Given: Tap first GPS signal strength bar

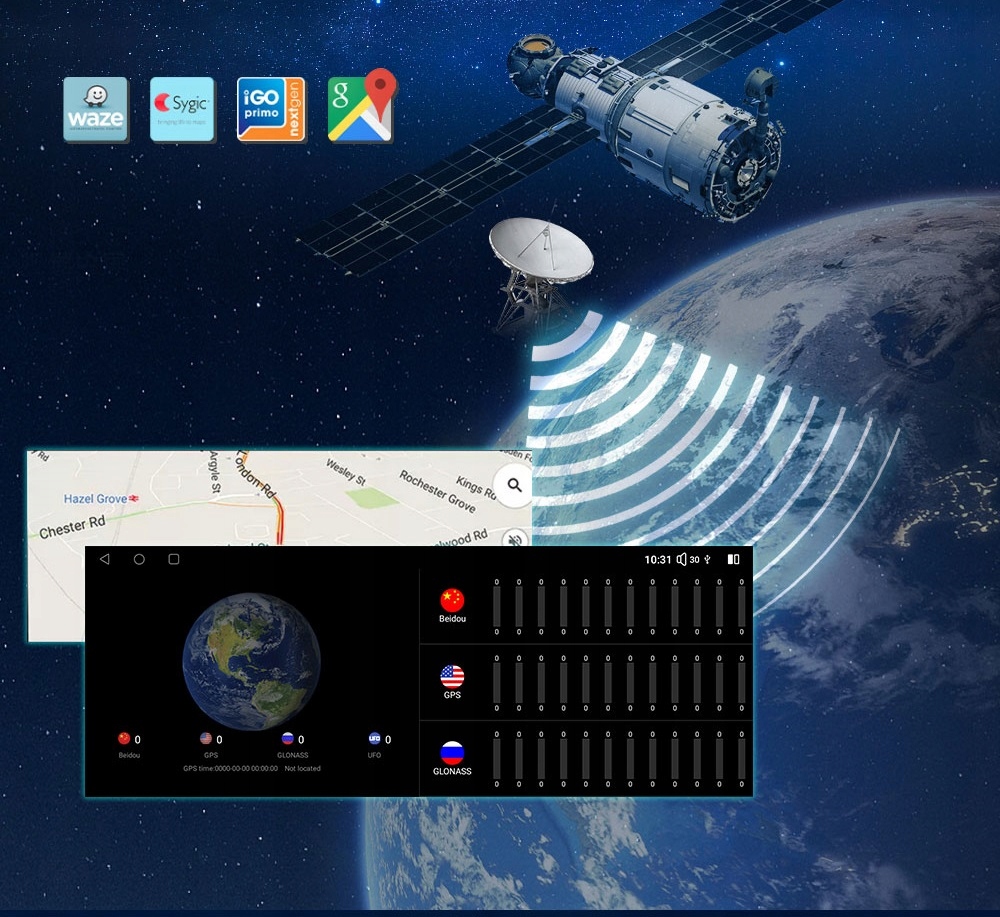Looking at the screenshot, I should [497, 683].
